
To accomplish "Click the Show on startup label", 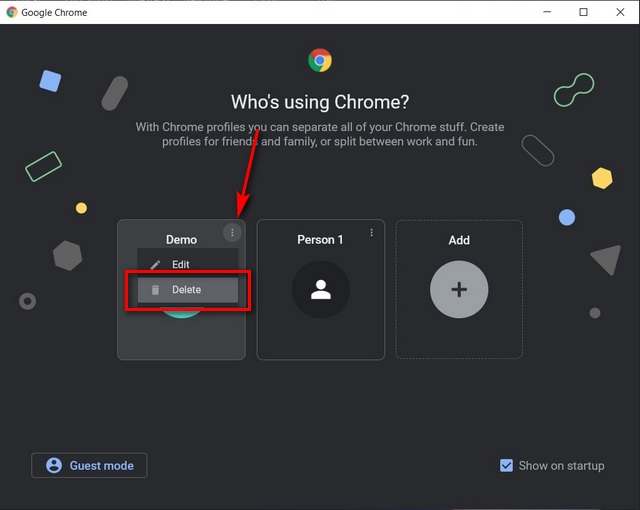I will coord(562,466).
